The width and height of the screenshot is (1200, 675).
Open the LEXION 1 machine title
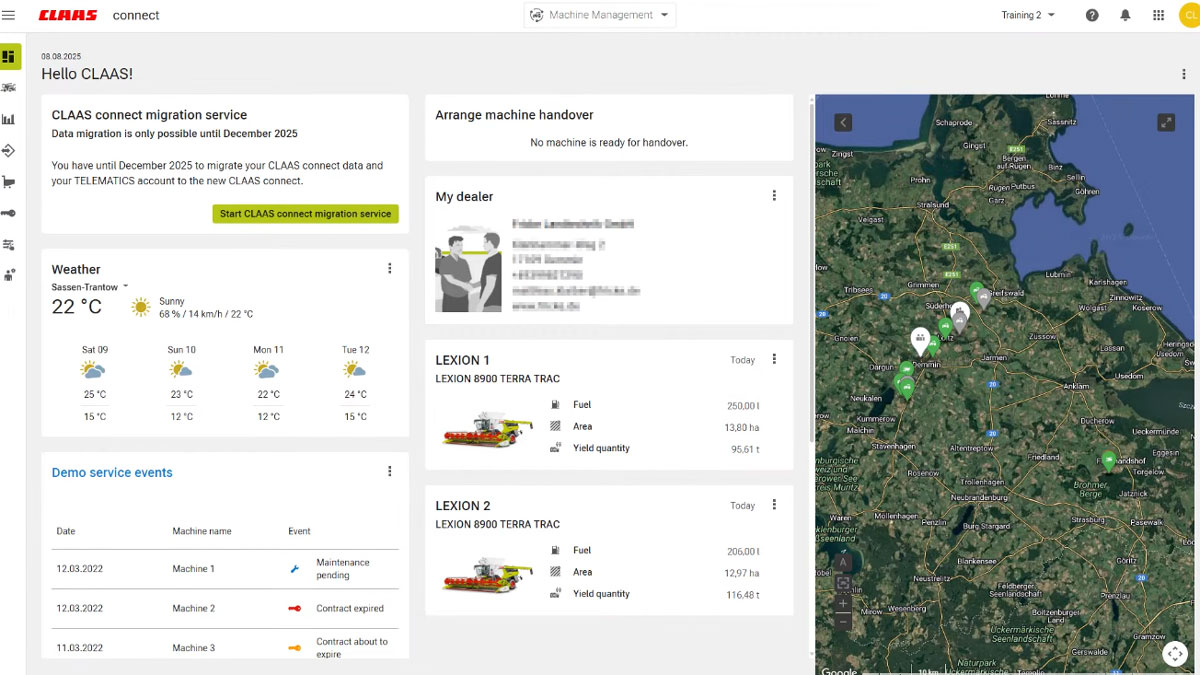pos(463,360)
